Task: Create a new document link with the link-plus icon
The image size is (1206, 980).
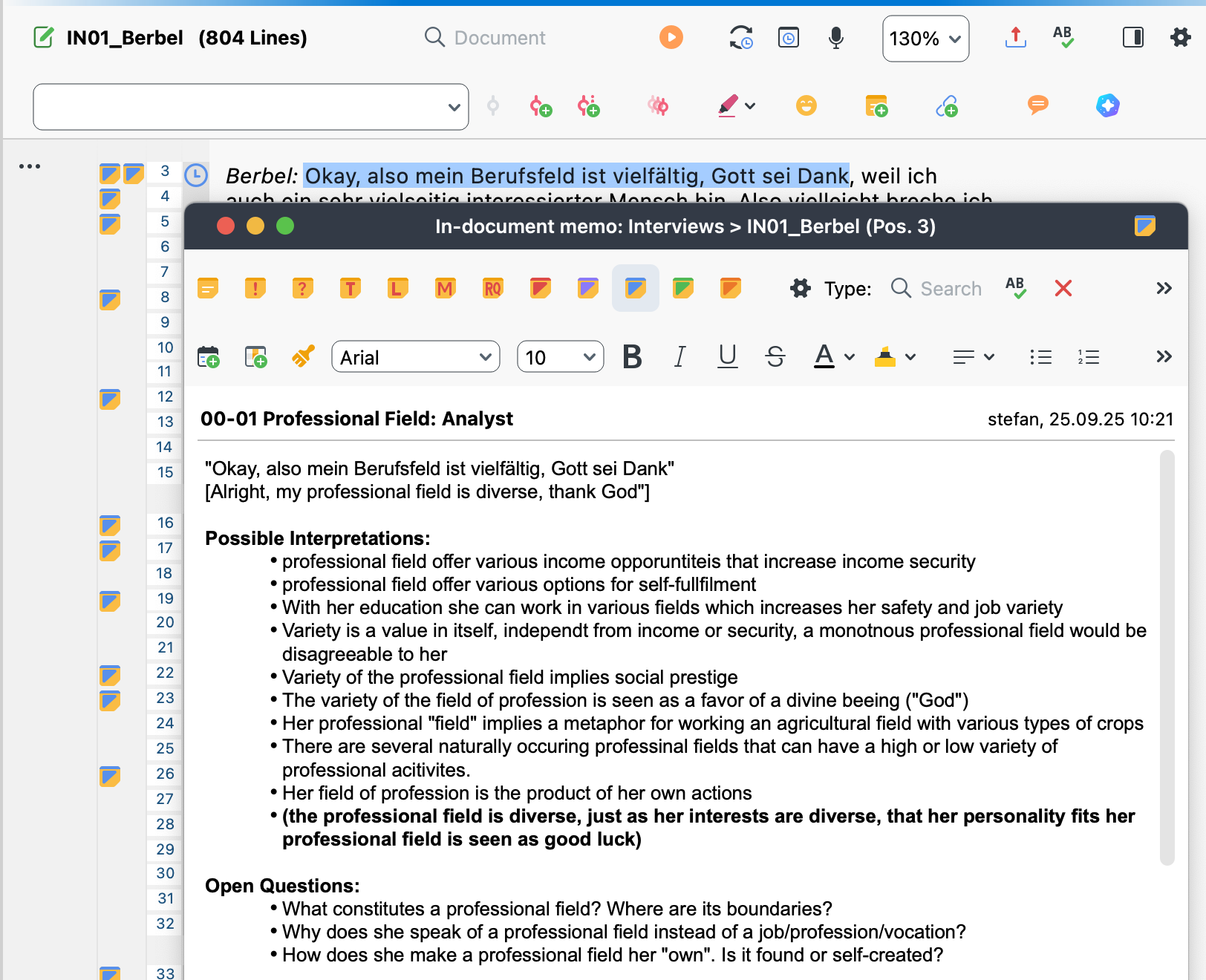Action: click(945, 106)
